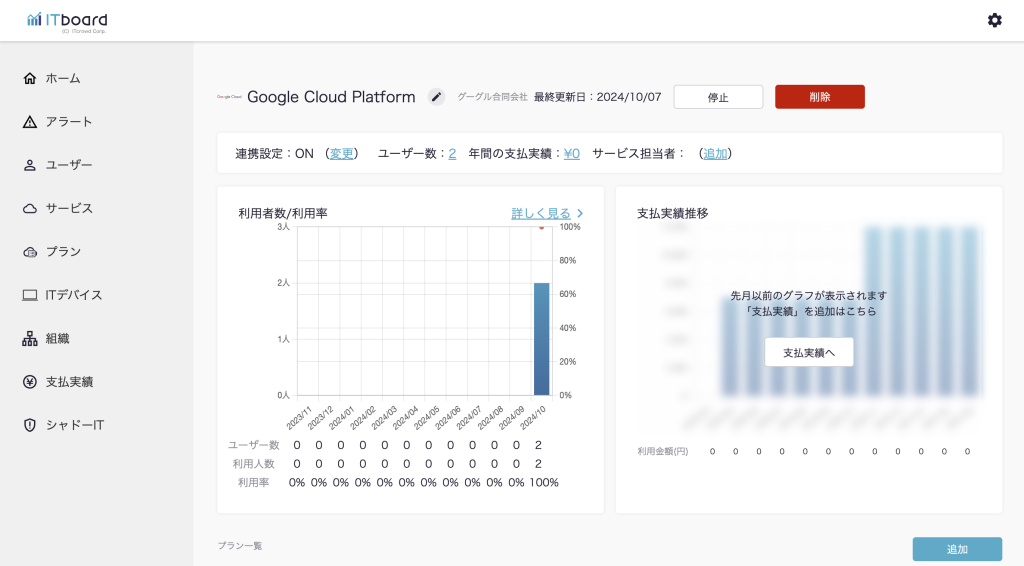Click 追加 link for service owner
1024x566 pixels.
tap(715, 153)
